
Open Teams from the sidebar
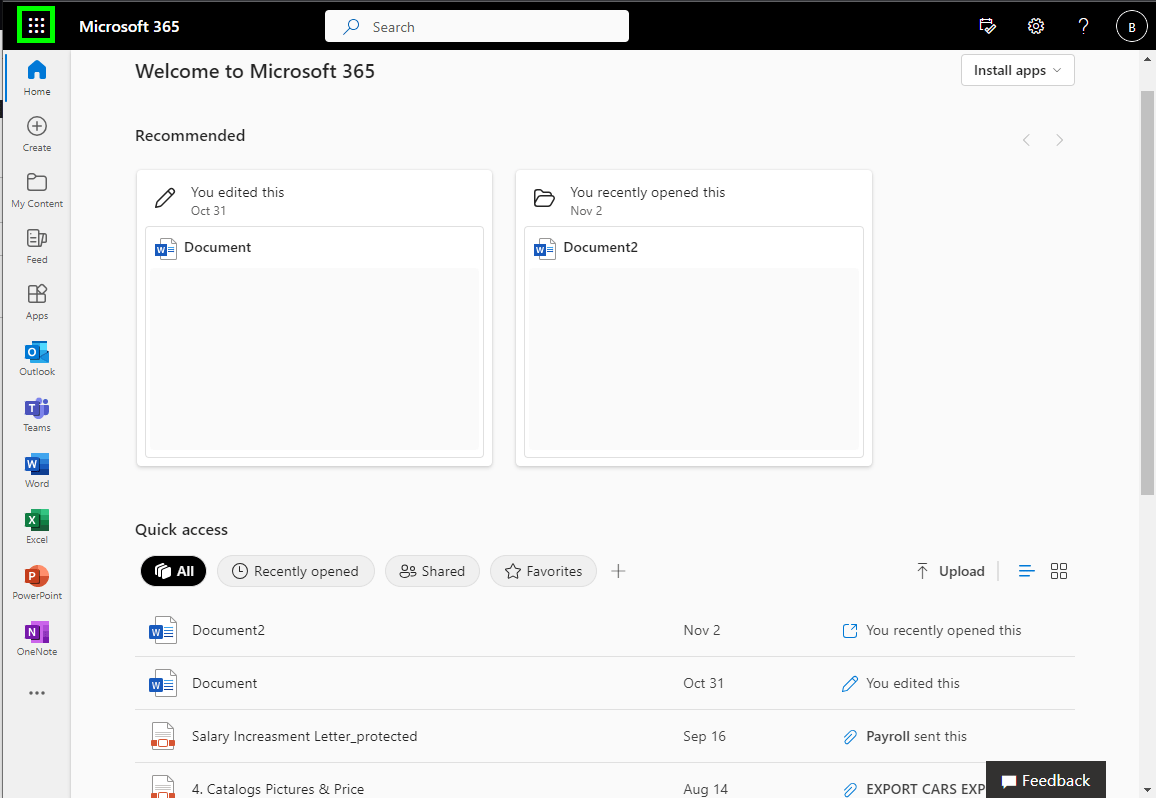pyautogui.click(x=36, y=413)
